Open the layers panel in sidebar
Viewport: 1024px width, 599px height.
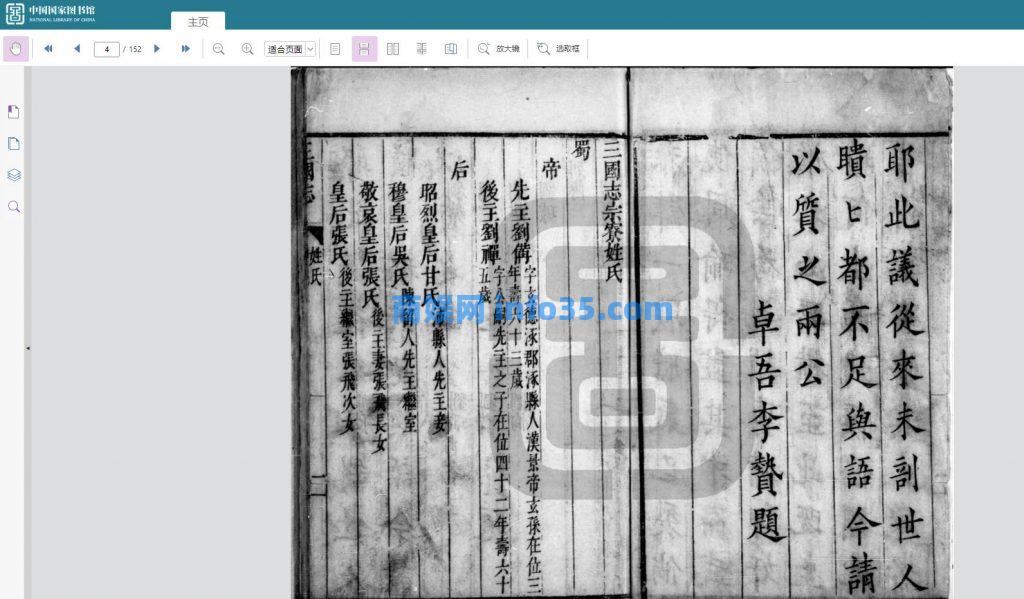tap(14, 175)
